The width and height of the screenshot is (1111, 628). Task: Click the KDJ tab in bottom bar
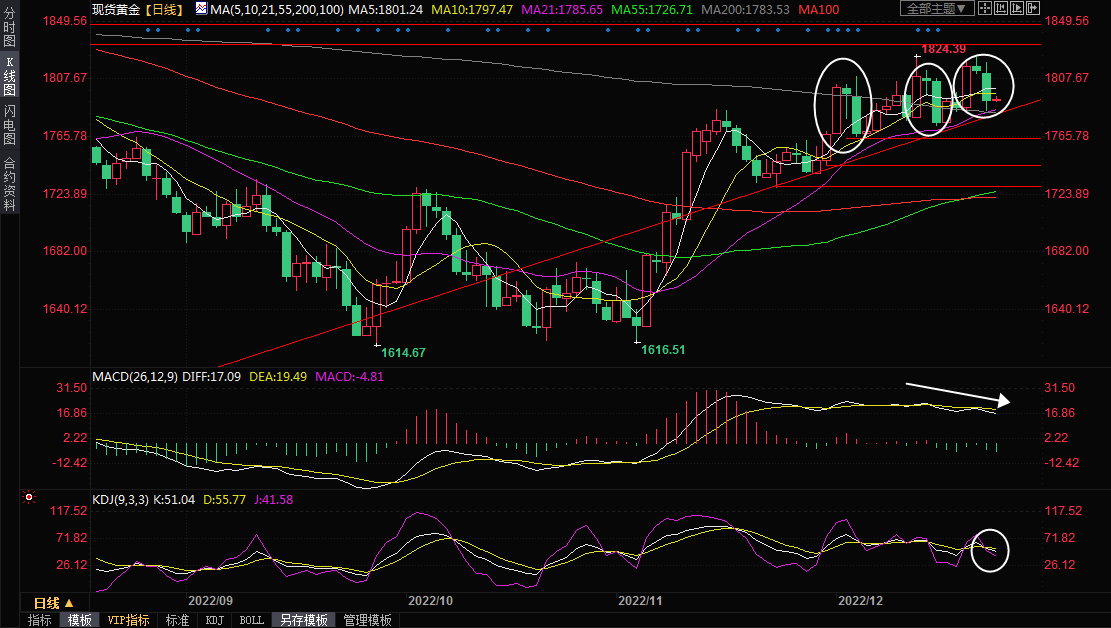coord(214,620)
